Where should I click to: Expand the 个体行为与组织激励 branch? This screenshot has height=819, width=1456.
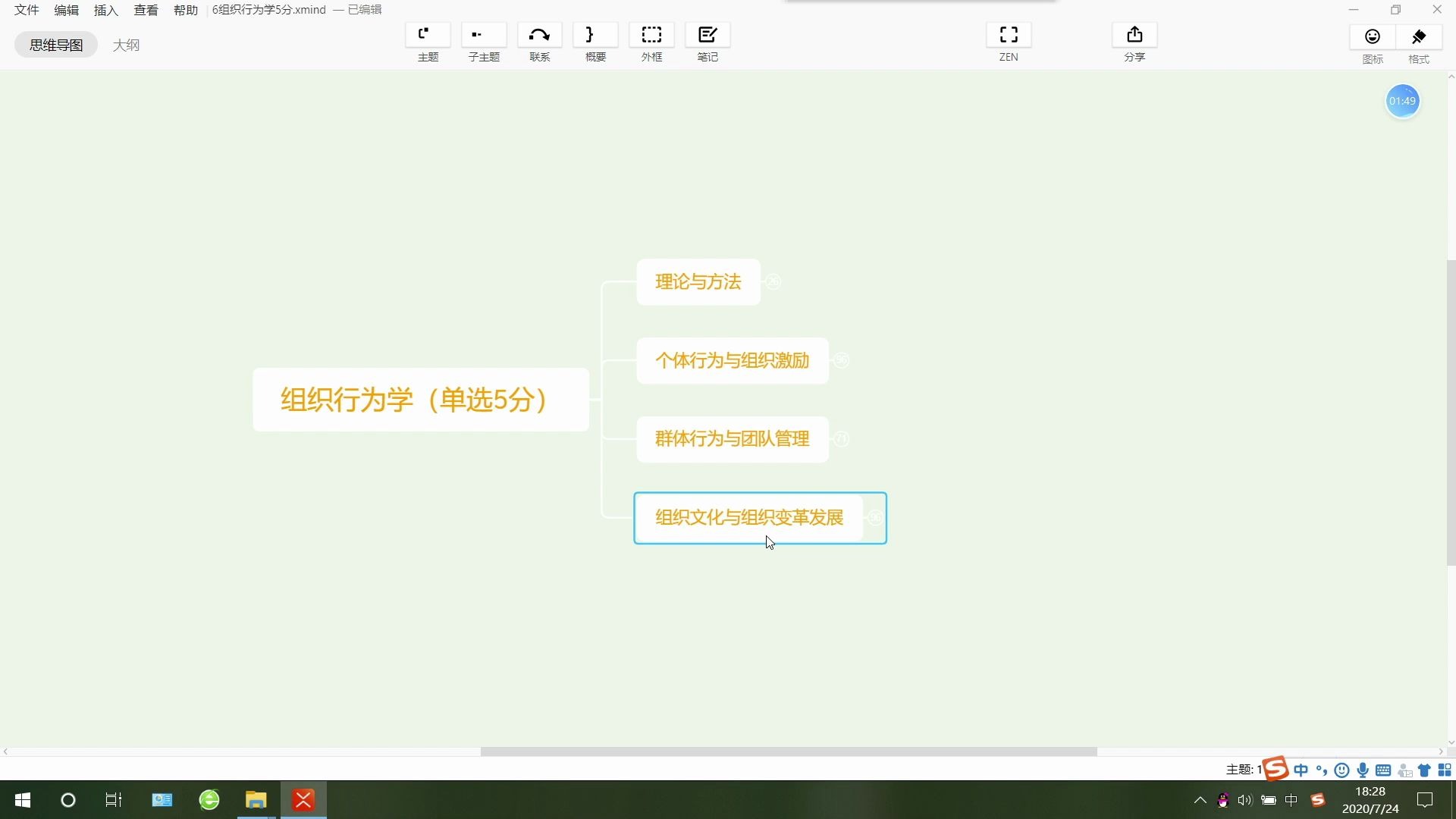(x=841, y=360)
